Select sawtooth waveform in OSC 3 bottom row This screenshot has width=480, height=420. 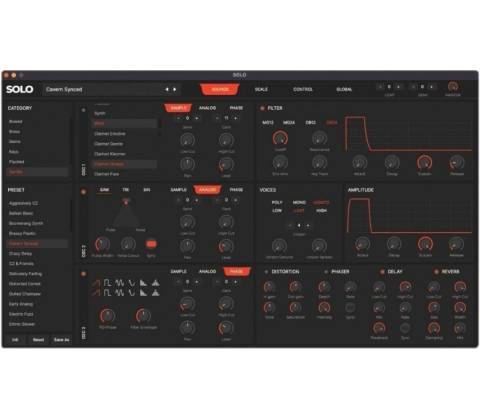tap(97, 293)
